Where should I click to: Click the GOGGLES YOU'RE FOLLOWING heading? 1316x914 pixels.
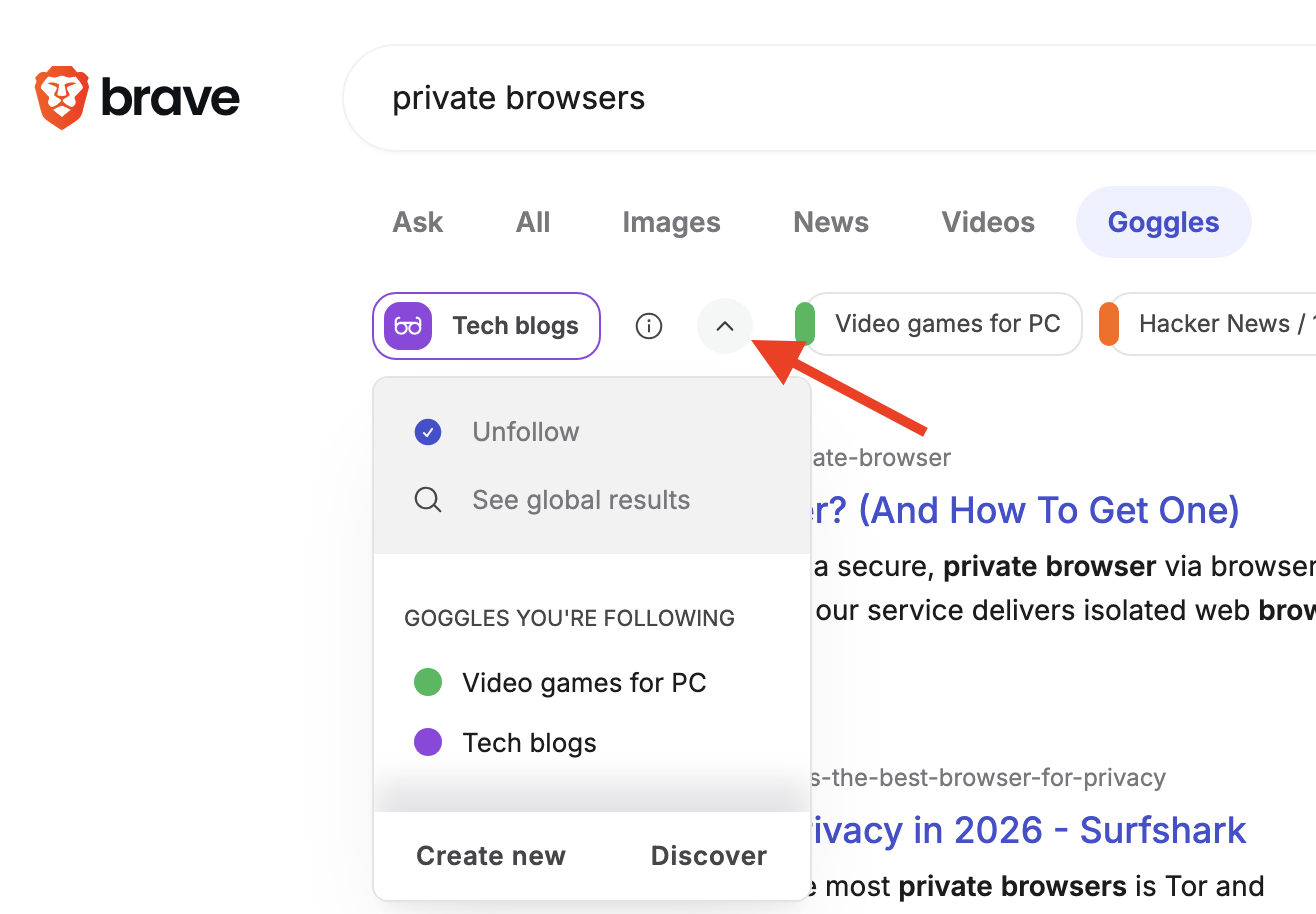570,618
